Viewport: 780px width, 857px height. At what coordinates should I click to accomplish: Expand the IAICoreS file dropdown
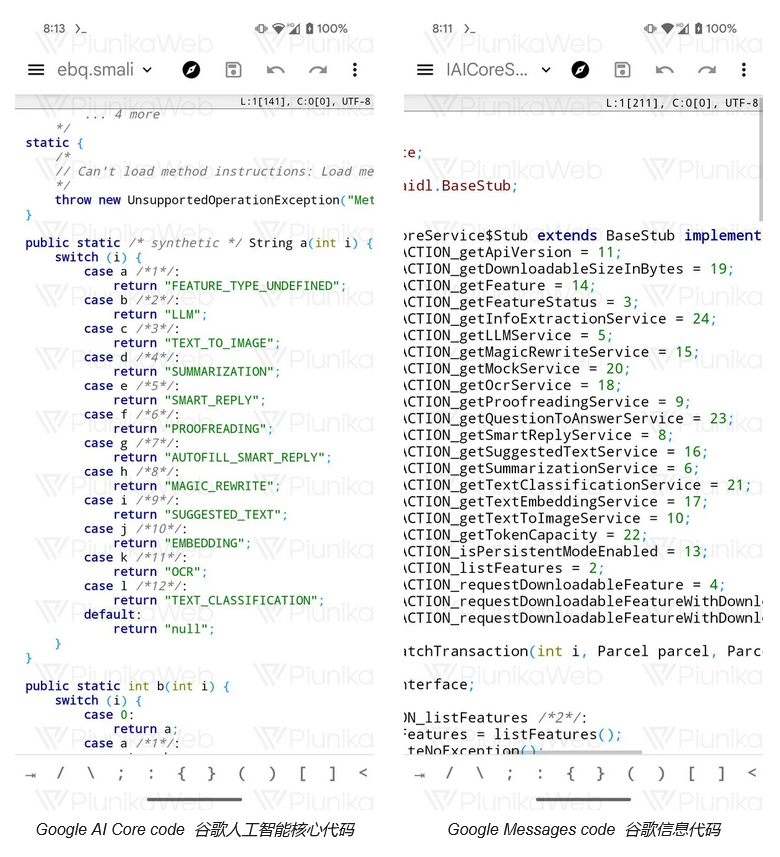[x=546, y=70]
